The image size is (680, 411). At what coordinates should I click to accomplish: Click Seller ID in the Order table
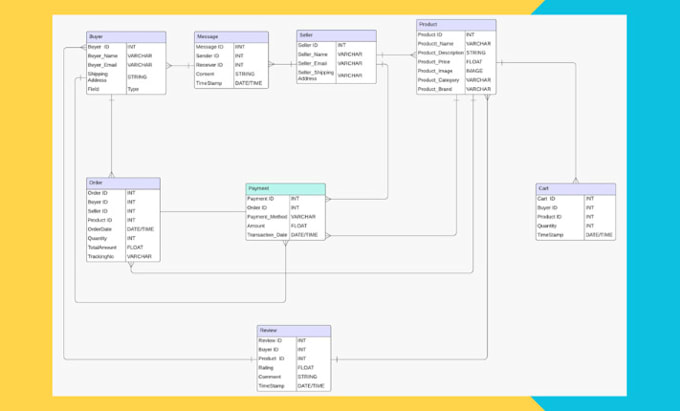point(98,211)
